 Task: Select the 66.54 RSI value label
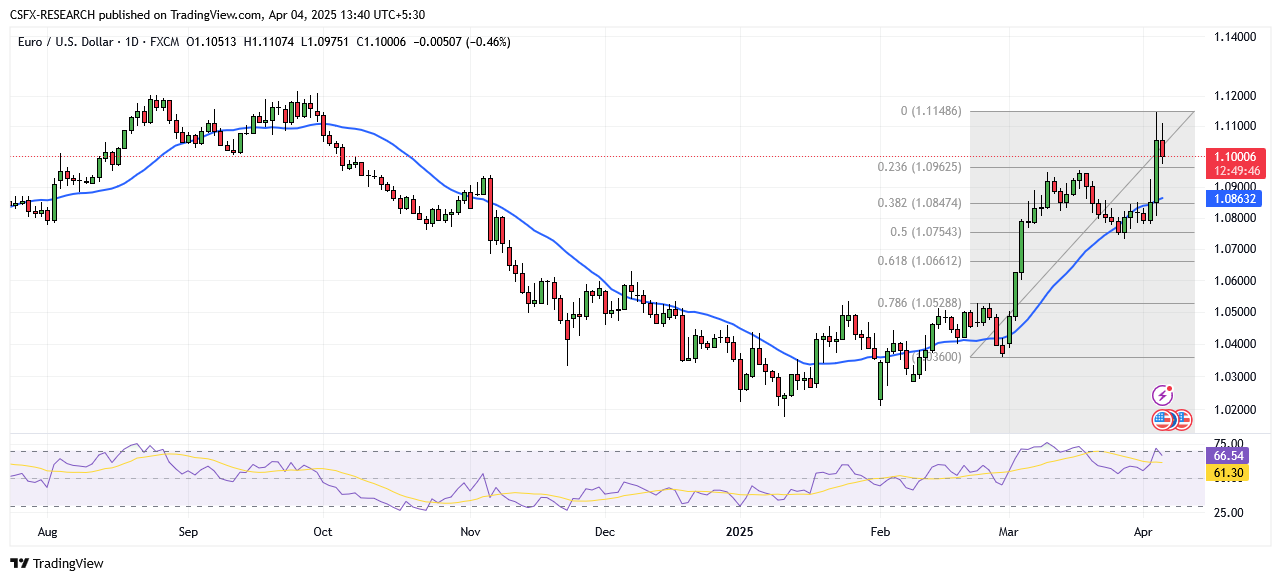point(1230,456)
